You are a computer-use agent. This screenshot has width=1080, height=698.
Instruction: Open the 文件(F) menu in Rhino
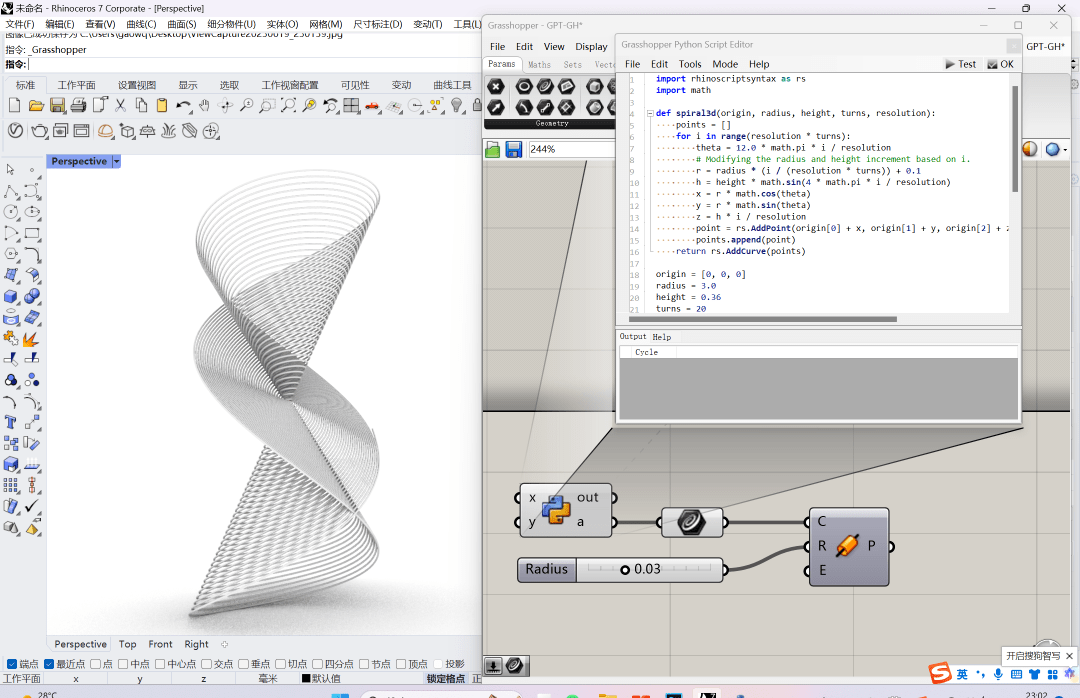(x=20, y=24)
